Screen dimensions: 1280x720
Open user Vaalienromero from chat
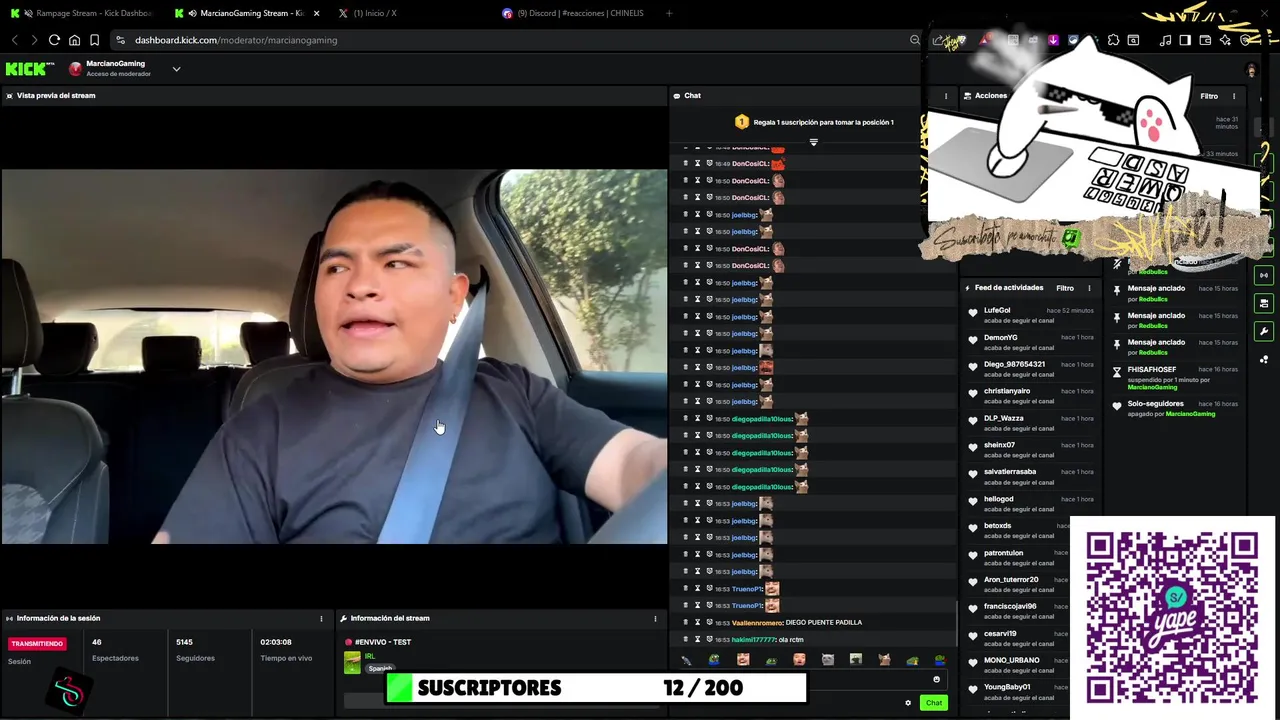click(x=757, y=623)
